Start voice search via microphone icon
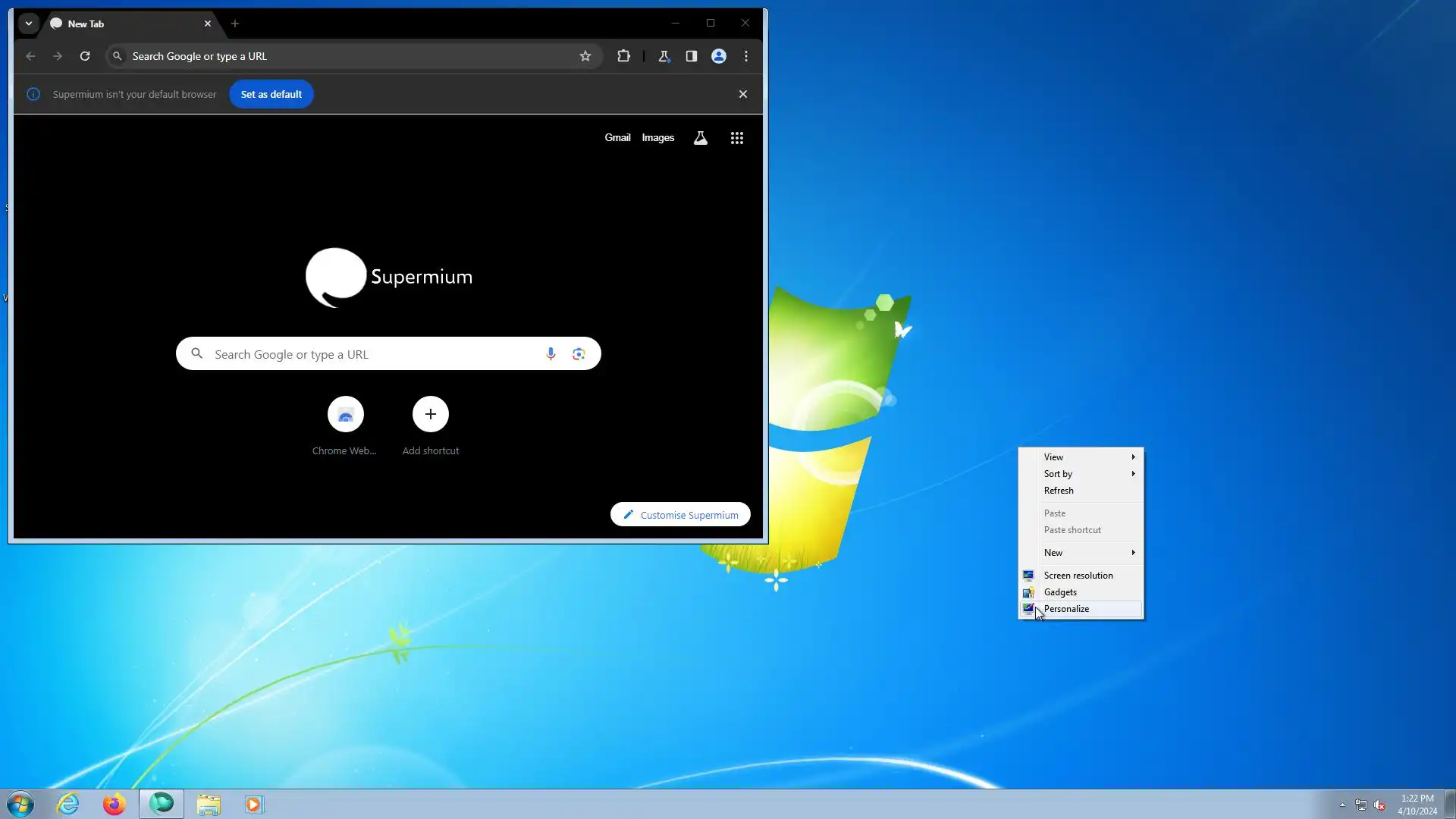 pos(551,354)
